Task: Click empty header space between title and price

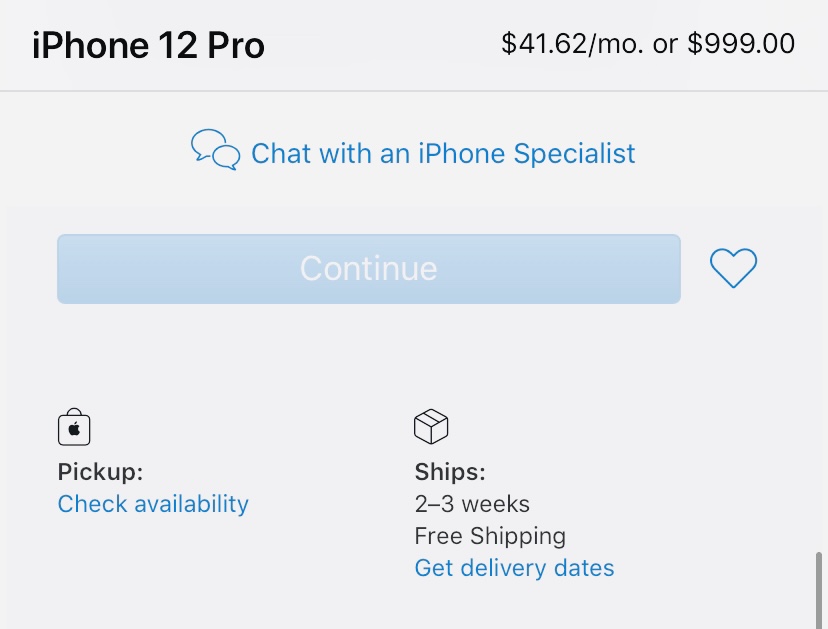Action: tap(380, 45)
